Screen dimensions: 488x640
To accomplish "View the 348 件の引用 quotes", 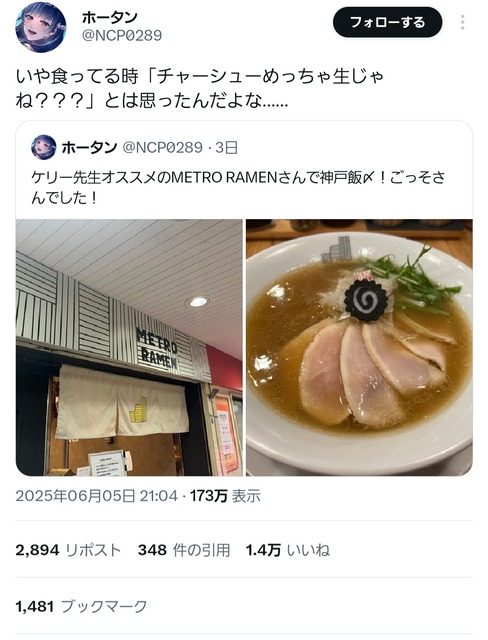I will [184, 550].
